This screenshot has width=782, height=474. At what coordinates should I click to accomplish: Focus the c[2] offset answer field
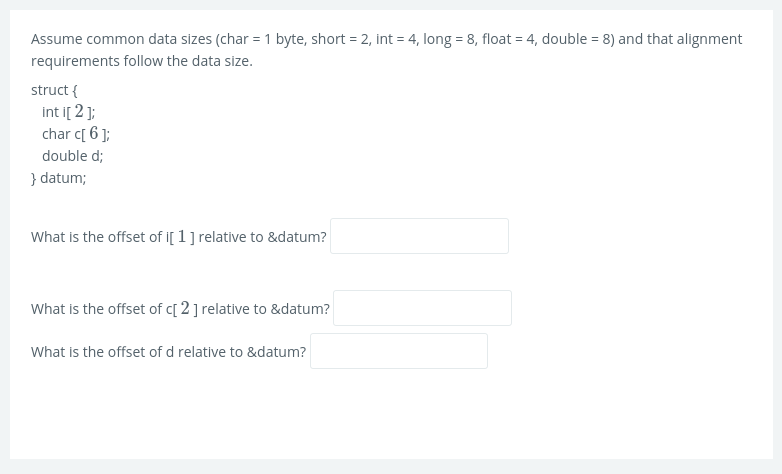[x=421, y=308]
